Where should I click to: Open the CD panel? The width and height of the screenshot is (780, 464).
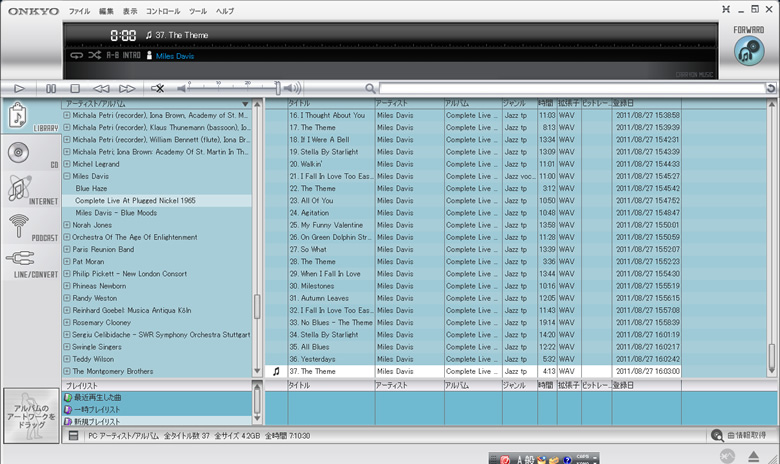(31, 154)
